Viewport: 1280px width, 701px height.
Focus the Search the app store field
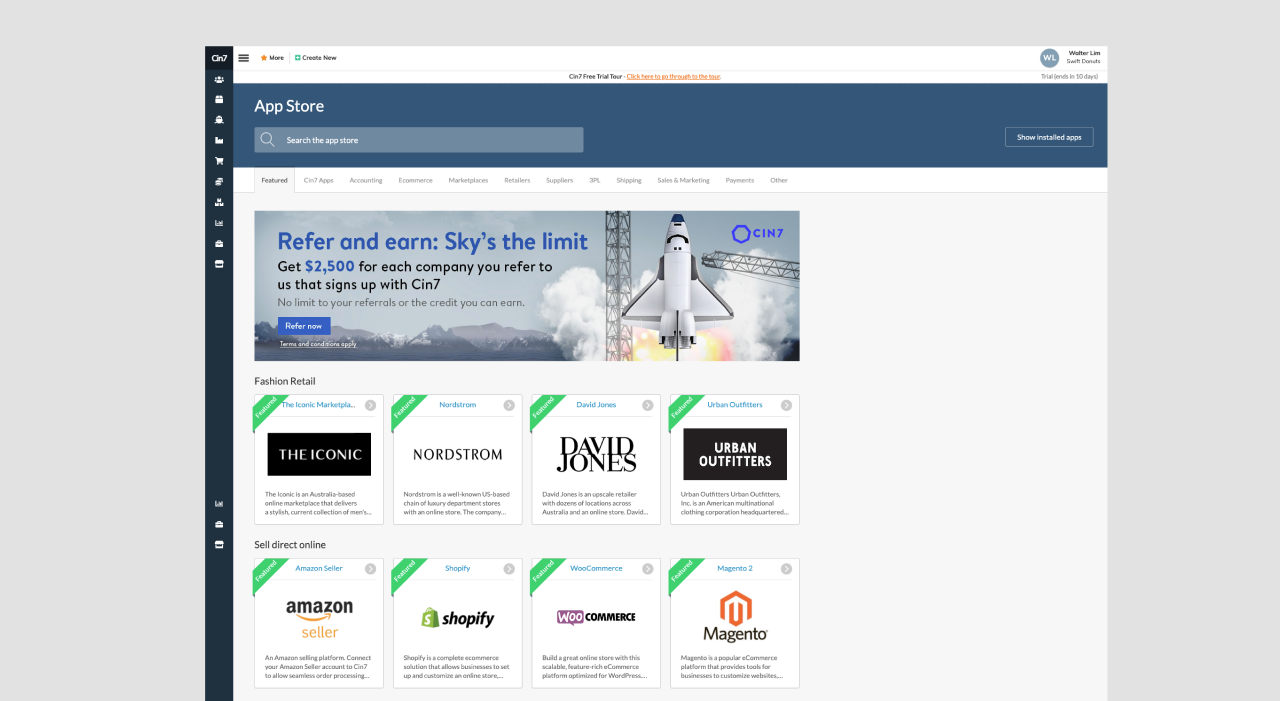point(419,140)
